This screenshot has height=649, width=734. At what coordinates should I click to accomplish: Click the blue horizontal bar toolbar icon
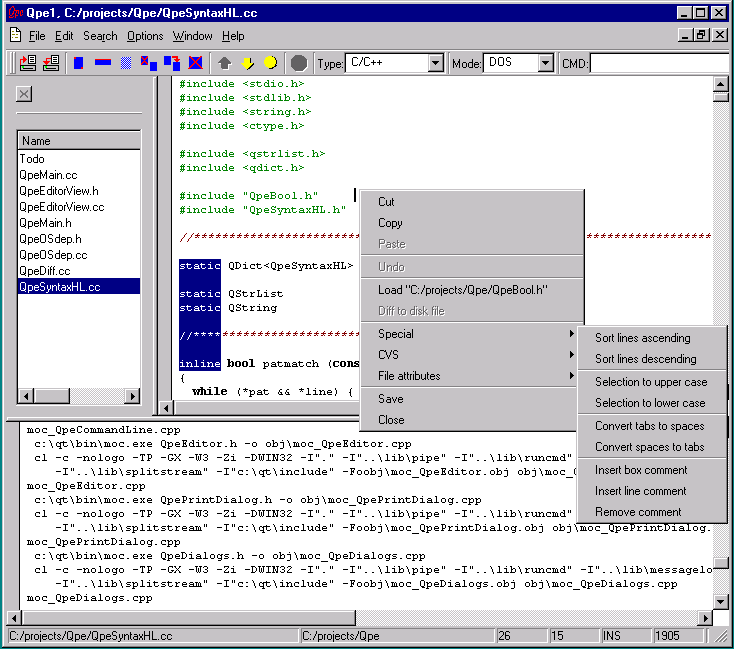(x=102, y=63)
